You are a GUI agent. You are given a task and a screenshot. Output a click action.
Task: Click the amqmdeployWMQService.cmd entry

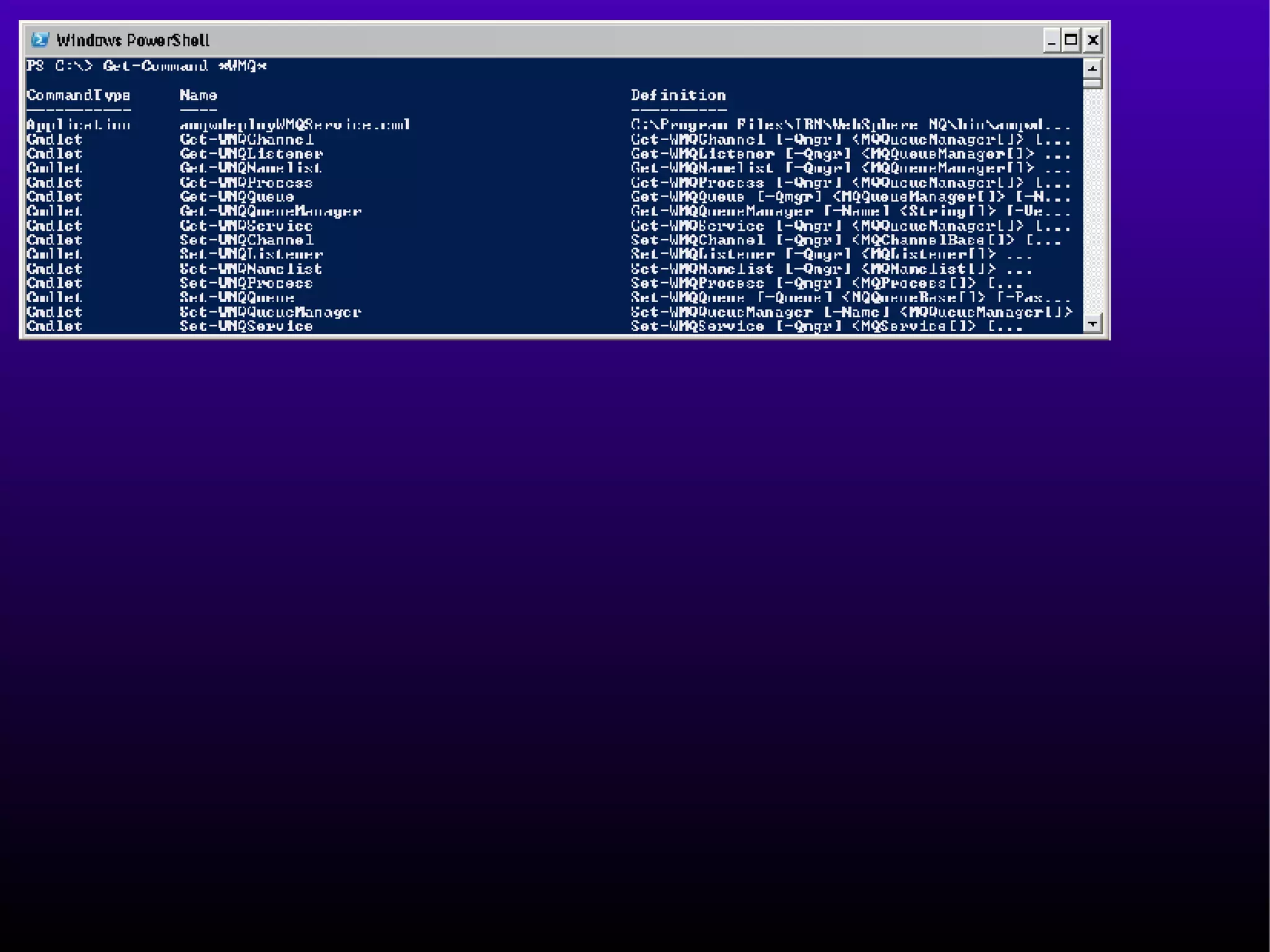295,125
